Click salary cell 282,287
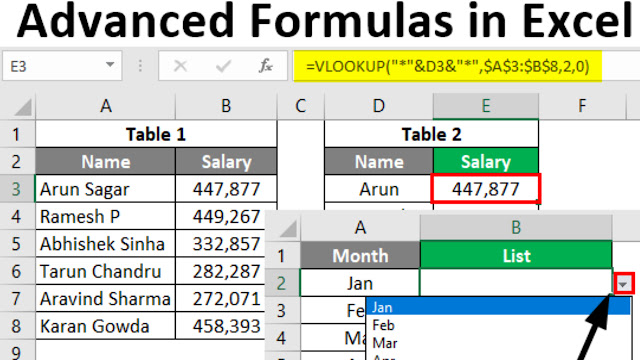This screenshot has height=360, width=640. 221,271
